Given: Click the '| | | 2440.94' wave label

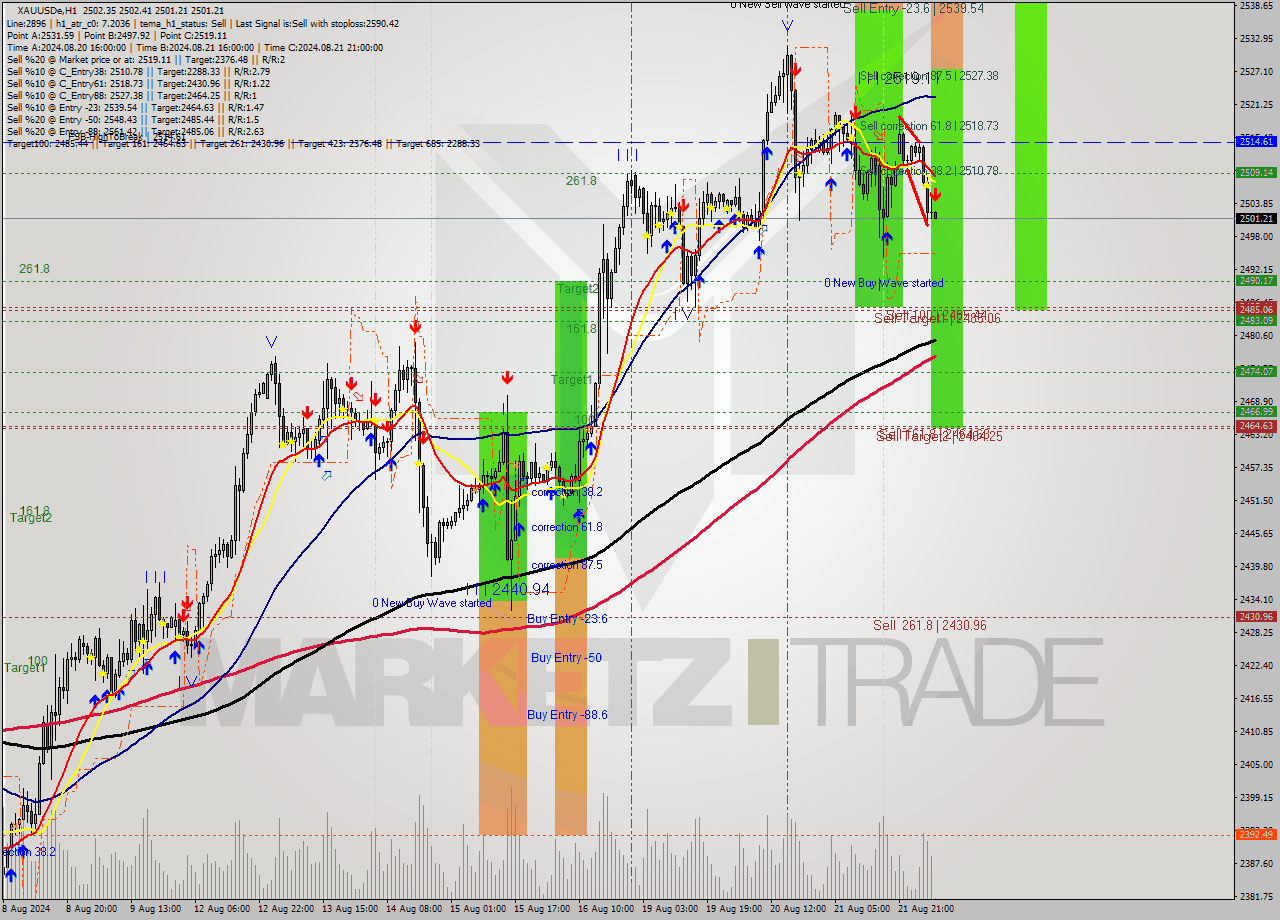Looking at the screenshot, I should coord(507,589).
